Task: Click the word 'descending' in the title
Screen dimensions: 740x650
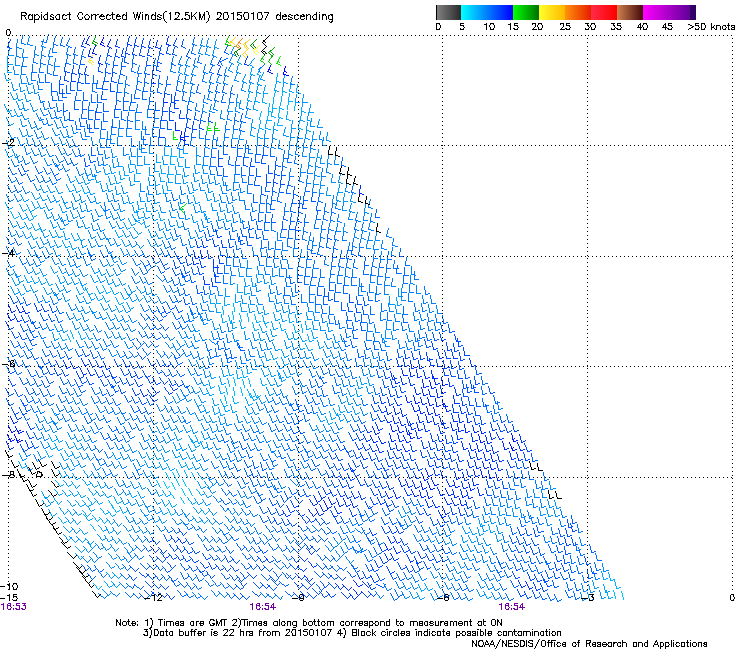Action: (304, 17)
